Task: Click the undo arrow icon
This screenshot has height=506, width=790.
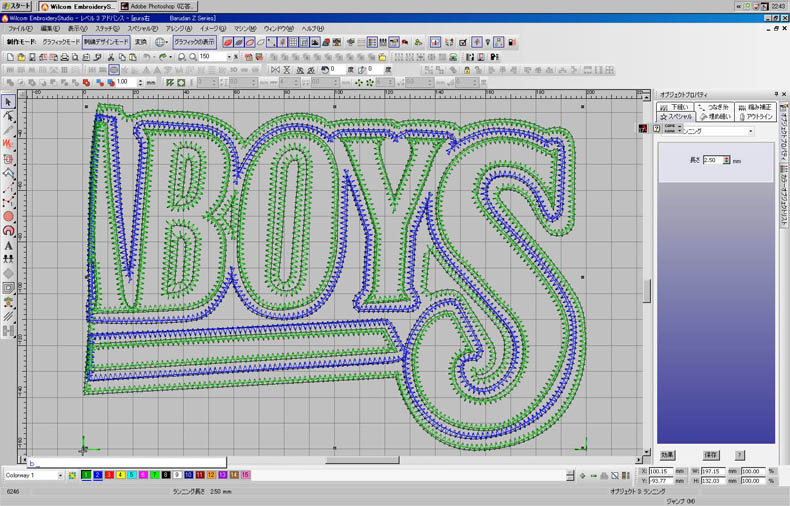Action: click(x=146, y=57)
